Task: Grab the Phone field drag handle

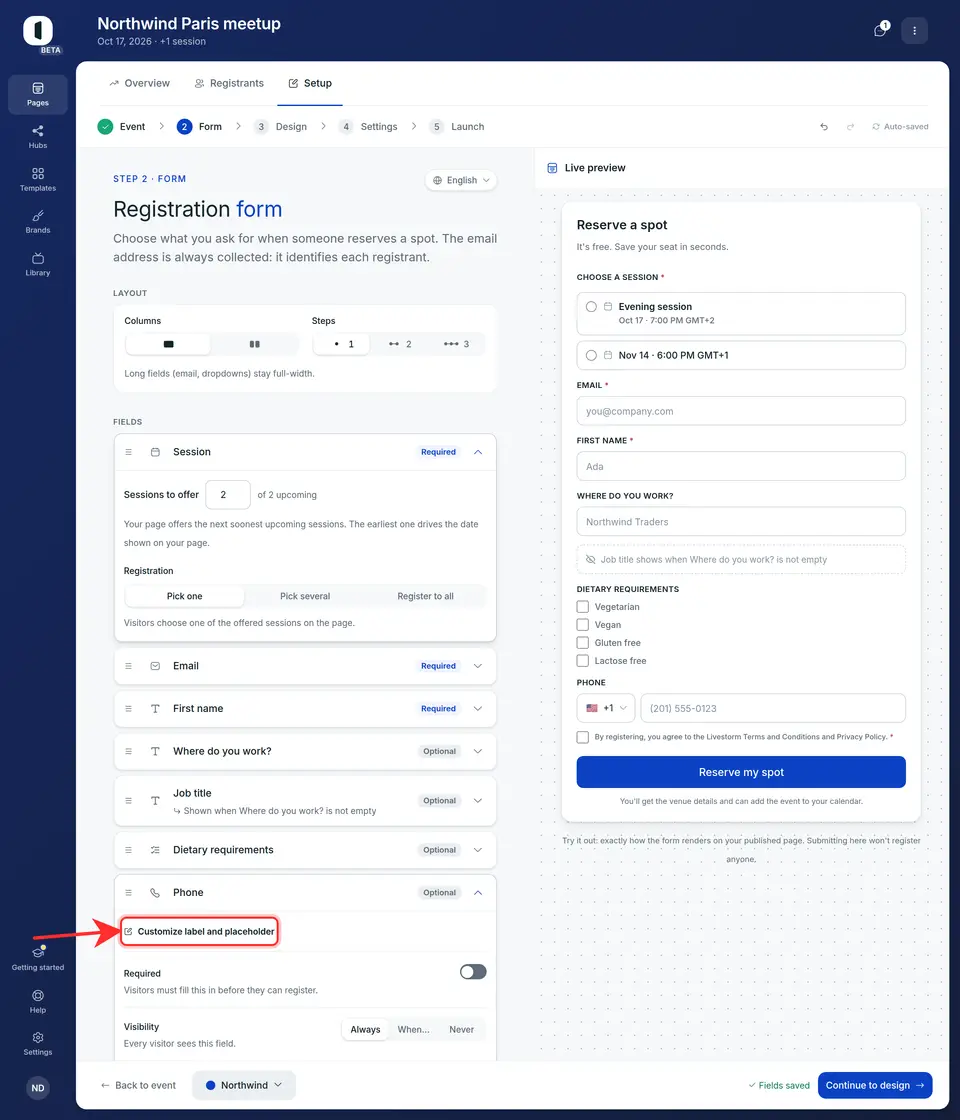Action: pos(129,893)
